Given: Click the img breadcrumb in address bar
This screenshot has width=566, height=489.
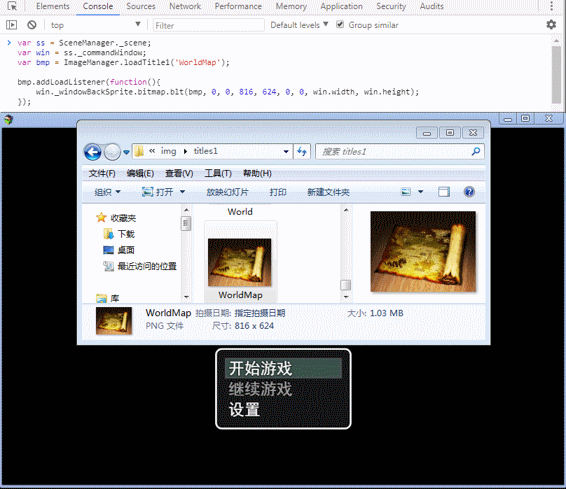Looking at the screenshot, I should (168, 151).
